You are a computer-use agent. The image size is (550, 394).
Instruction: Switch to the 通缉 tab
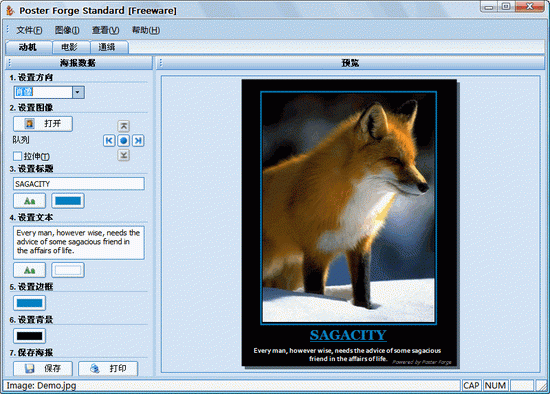point(109,47)
